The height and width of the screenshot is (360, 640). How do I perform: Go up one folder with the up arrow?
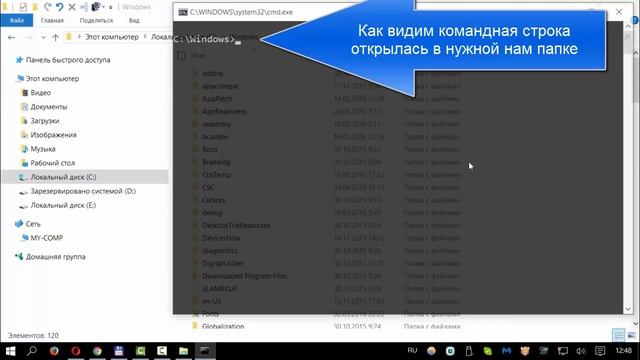[x=56, y=37]
